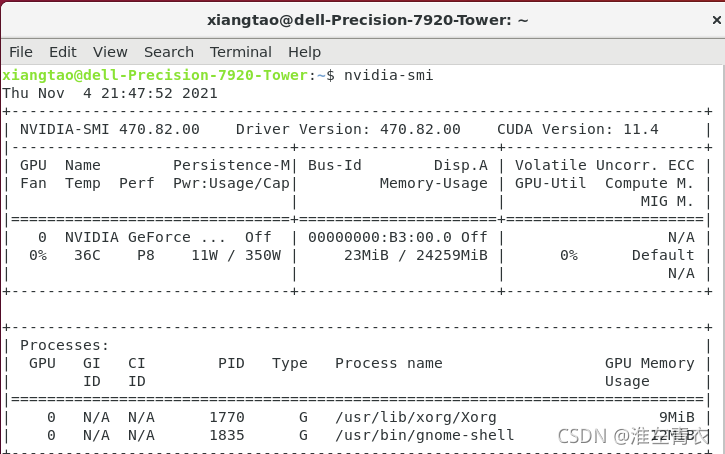The height and width of the screenshot is (454, 725).
Task: Click the 11W / 350W power usage
Action: pyautogui.click(x=236, y=255)
